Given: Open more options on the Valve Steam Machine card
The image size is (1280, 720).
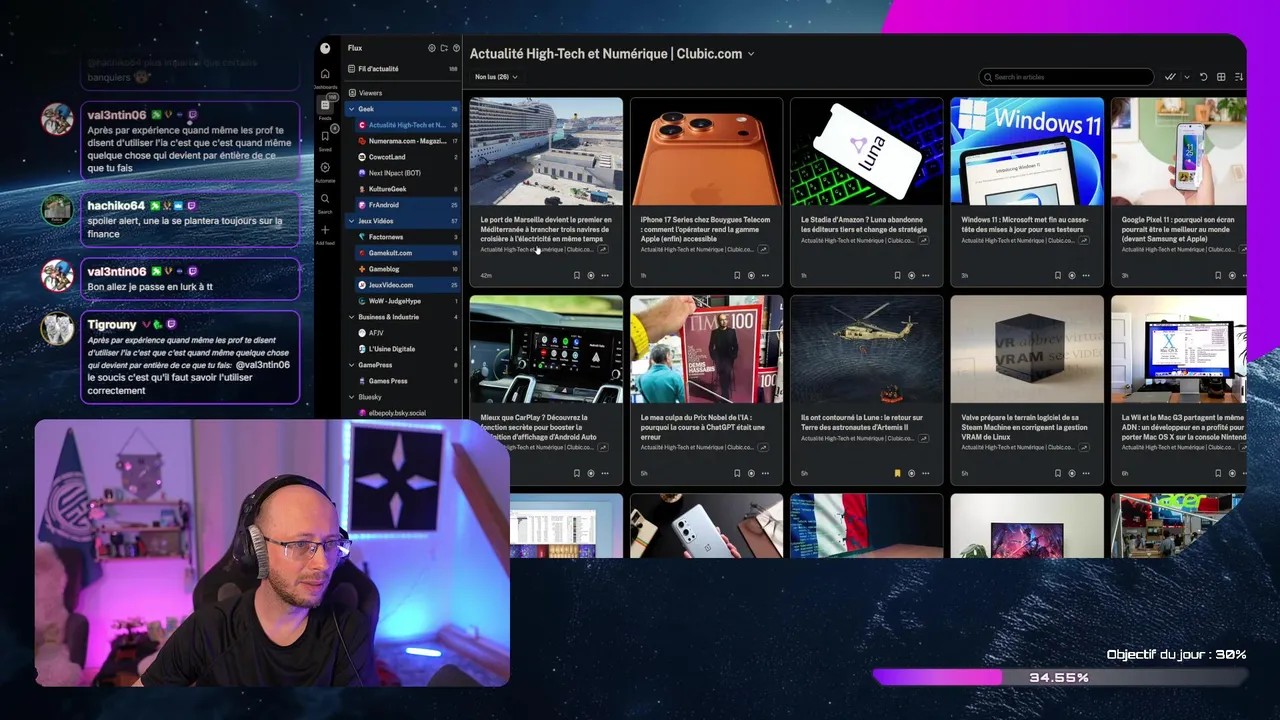Looking at the screenshot, I should click(1086, 473).
